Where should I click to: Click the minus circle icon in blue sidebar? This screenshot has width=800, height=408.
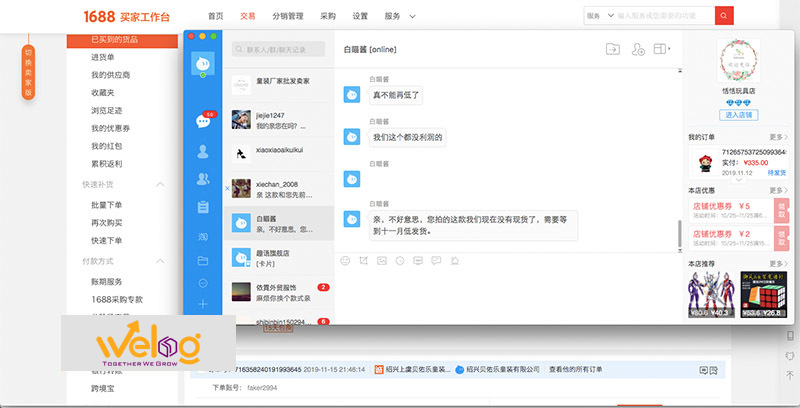(x=203, y=283)
